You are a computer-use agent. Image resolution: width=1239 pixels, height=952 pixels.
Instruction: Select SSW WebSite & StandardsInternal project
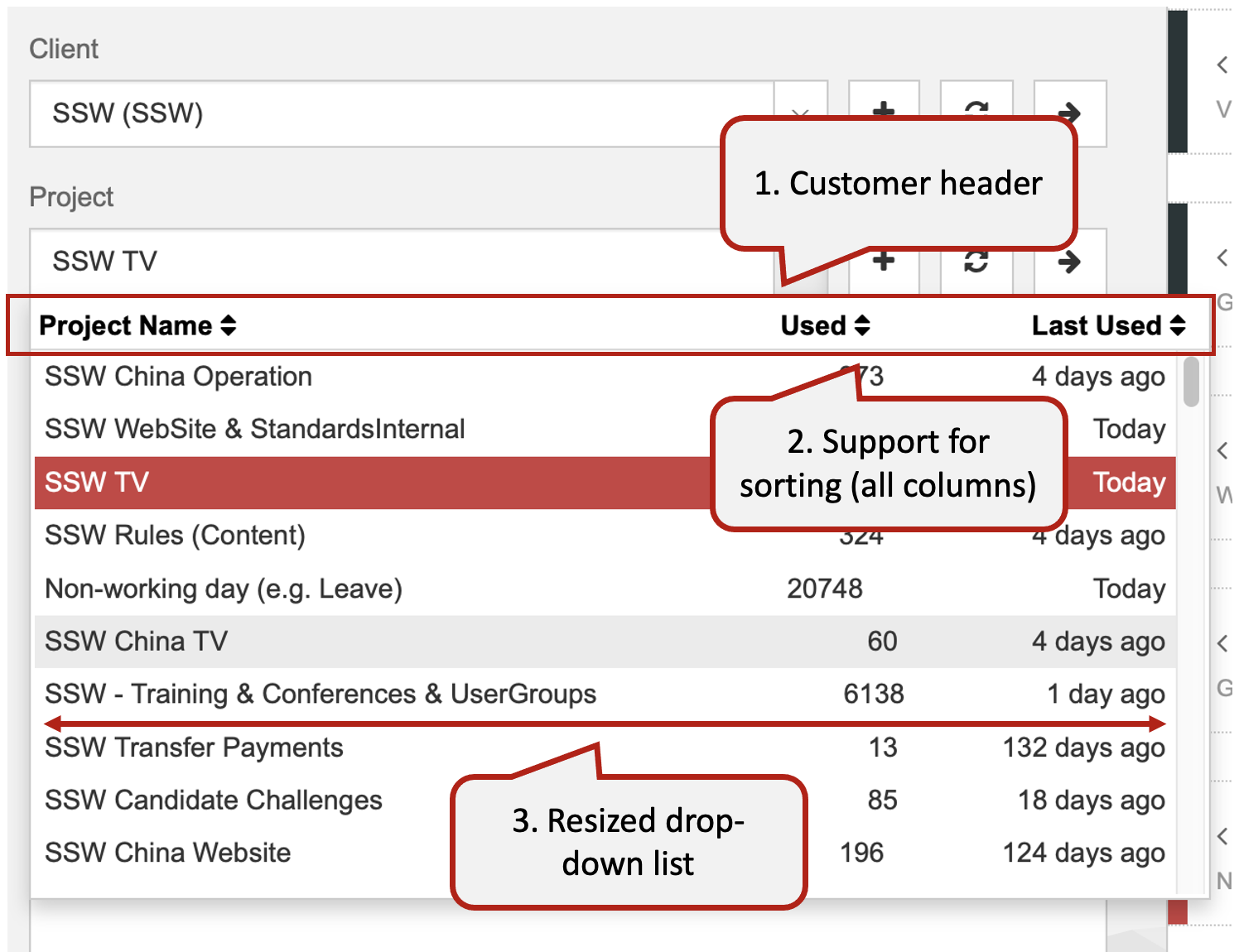(x=255, y=430)
